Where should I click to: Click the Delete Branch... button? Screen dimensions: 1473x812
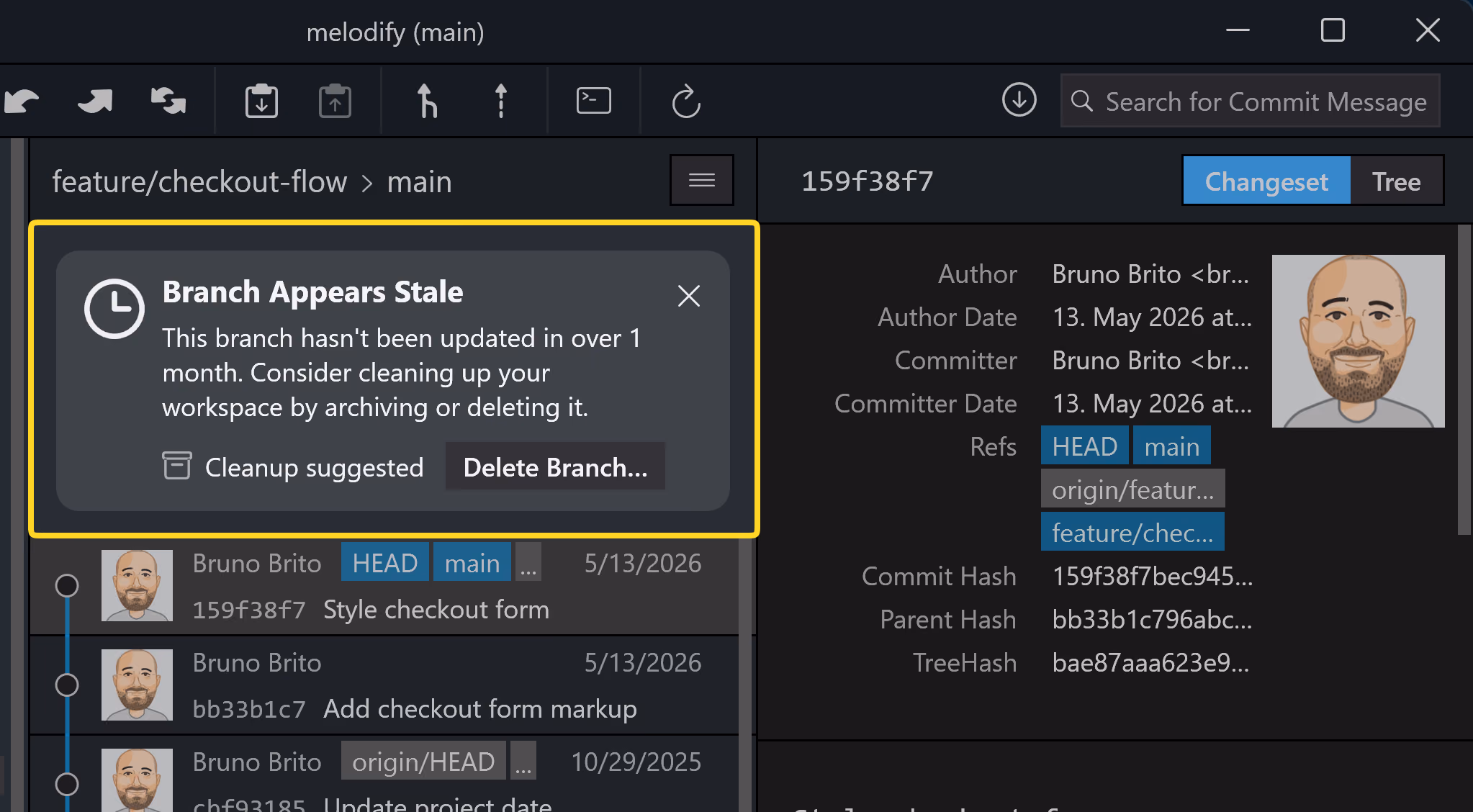pos(555,467)
